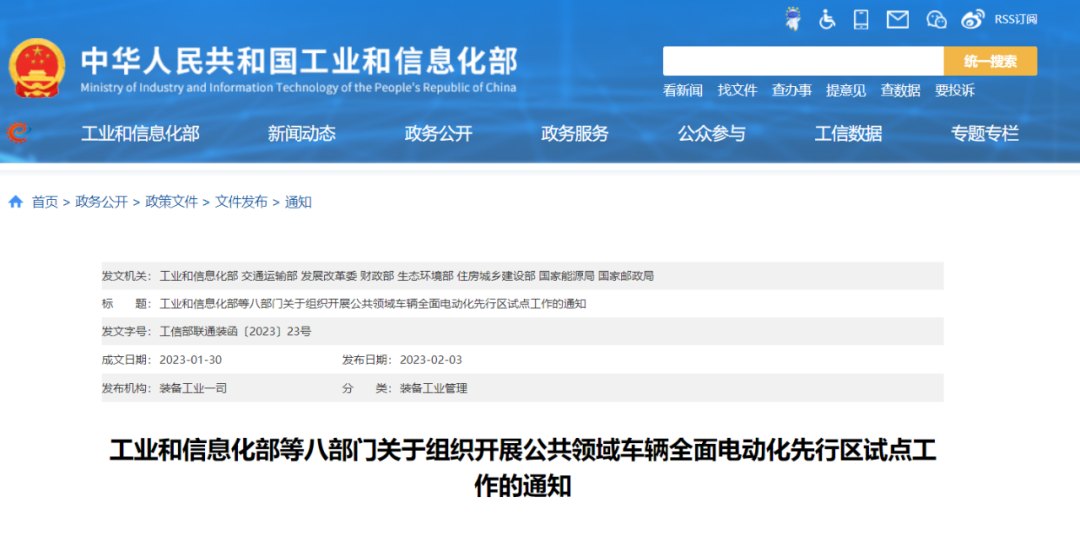Open the 查数据 quick link

coord(900,90)
